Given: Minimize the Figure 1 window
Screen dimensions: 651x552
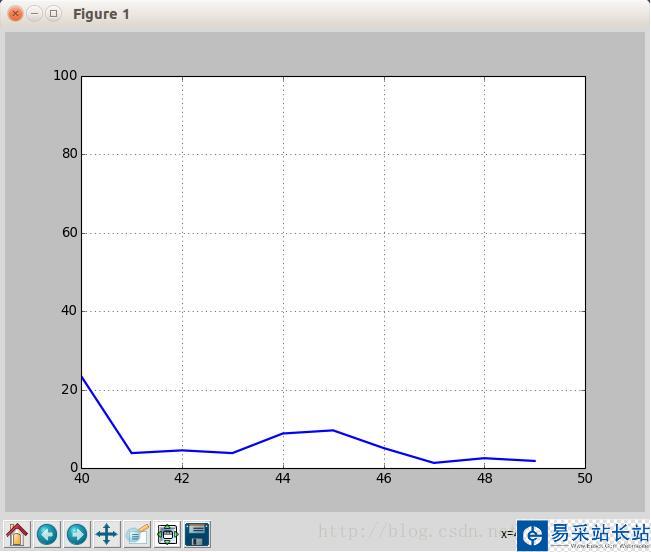Looking at the screenshot, I should 34,14.
